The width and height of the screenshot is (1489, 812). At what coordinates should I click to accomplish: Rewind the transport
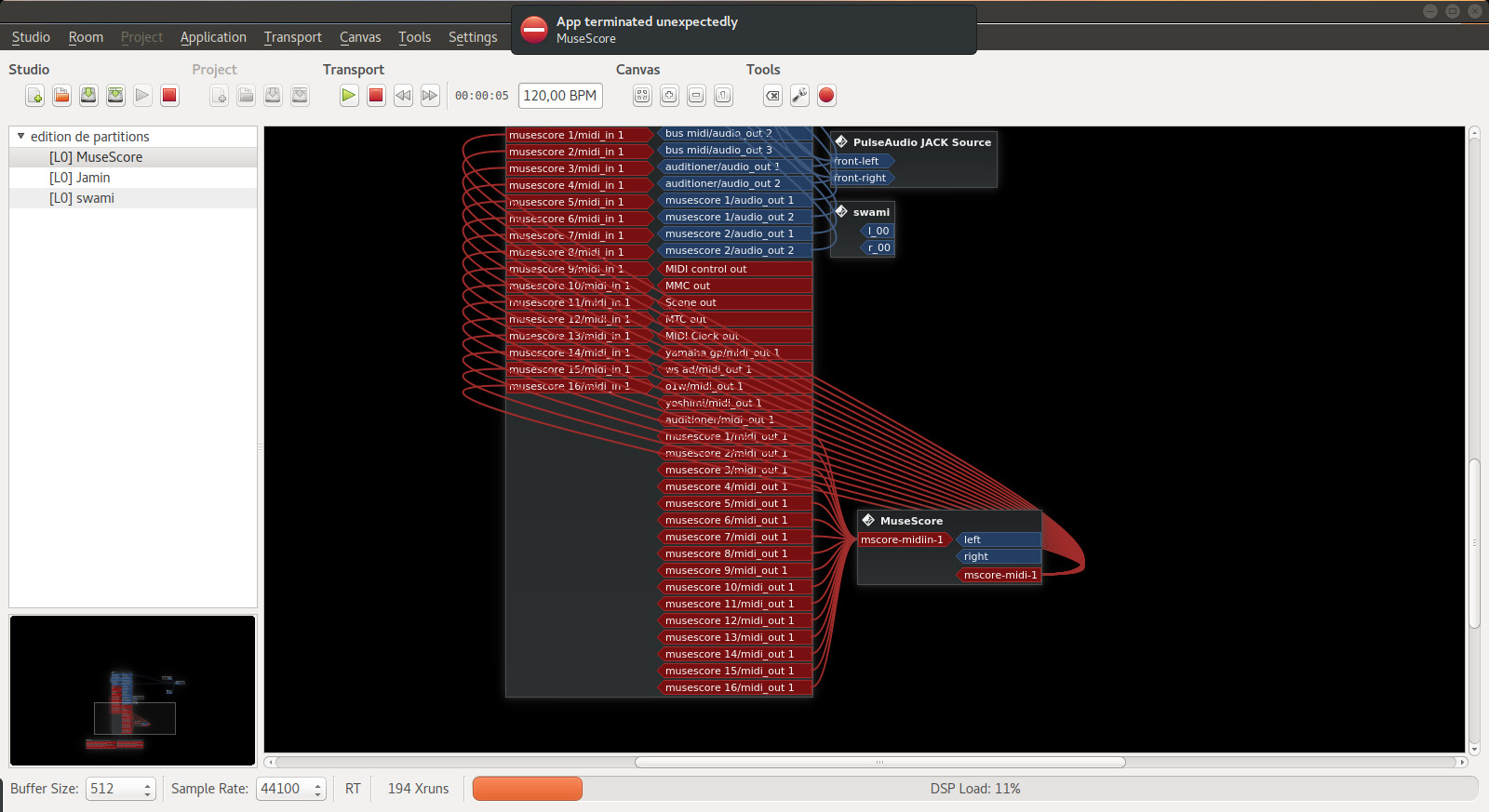click(x=403, y=95)
